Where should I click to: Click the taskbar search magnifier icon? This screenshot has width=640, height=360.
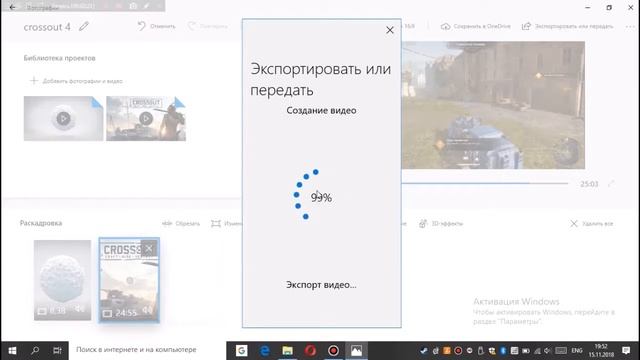pos(35,350)
